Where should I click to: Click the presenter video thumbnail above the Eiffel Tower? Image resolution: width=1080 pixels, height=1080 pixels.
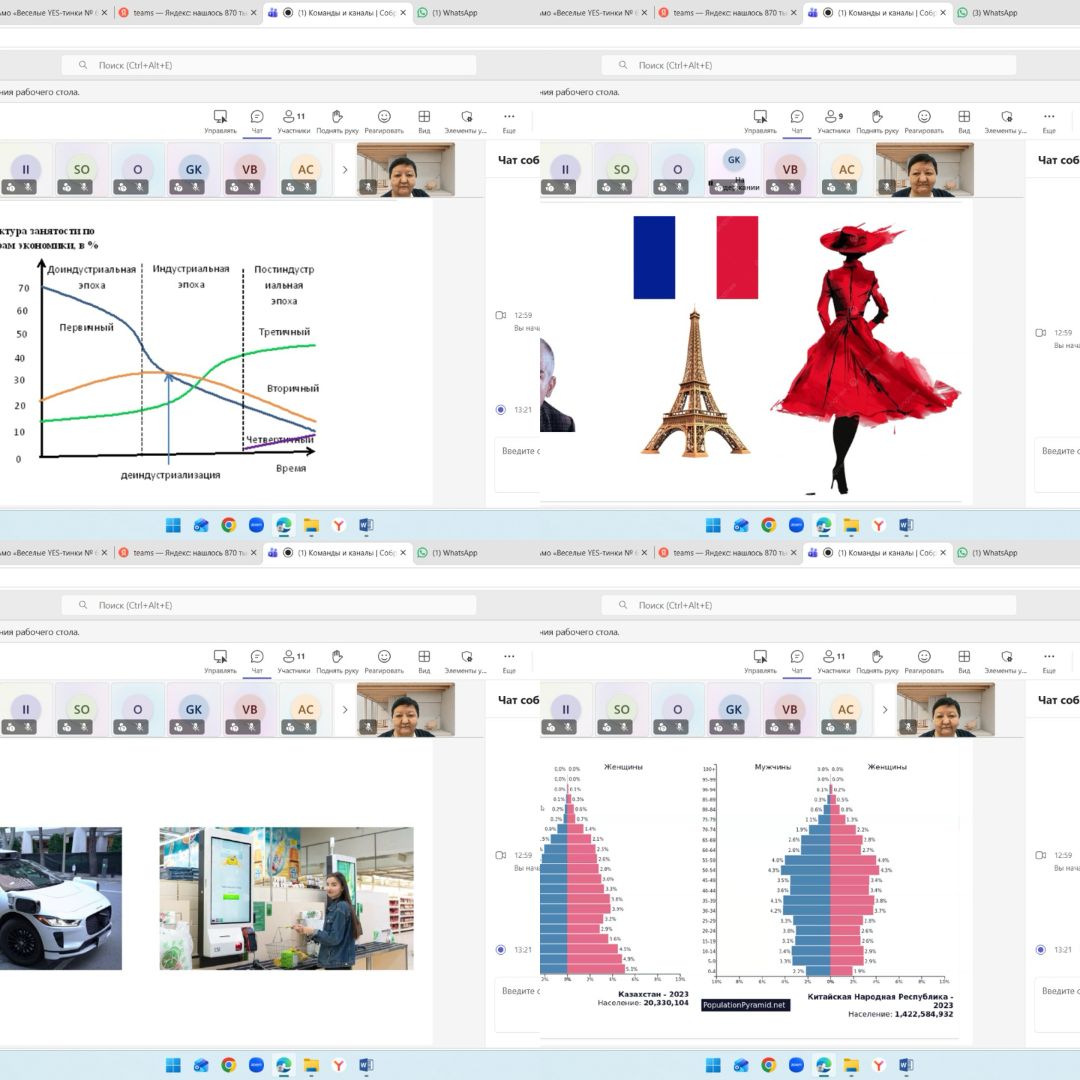pos(925,170)
